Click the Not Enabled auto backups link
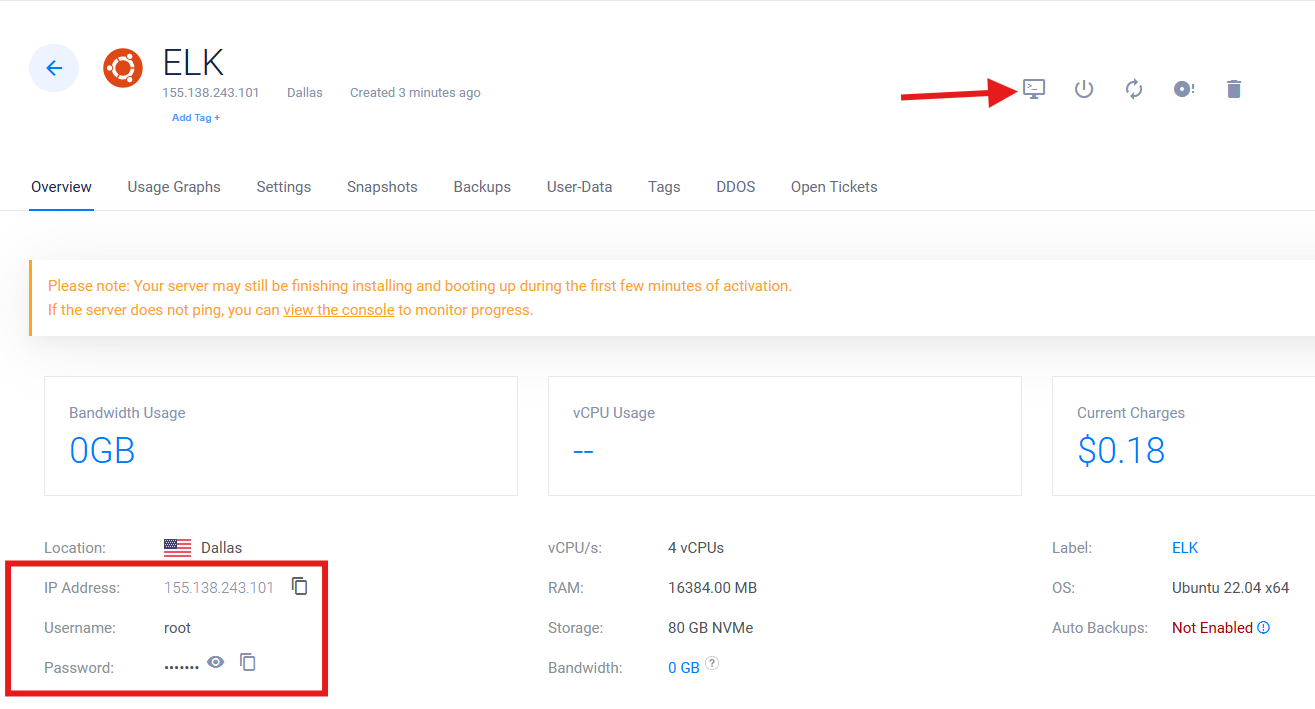The image size is (1315, 709). (x=1212, y=628)
